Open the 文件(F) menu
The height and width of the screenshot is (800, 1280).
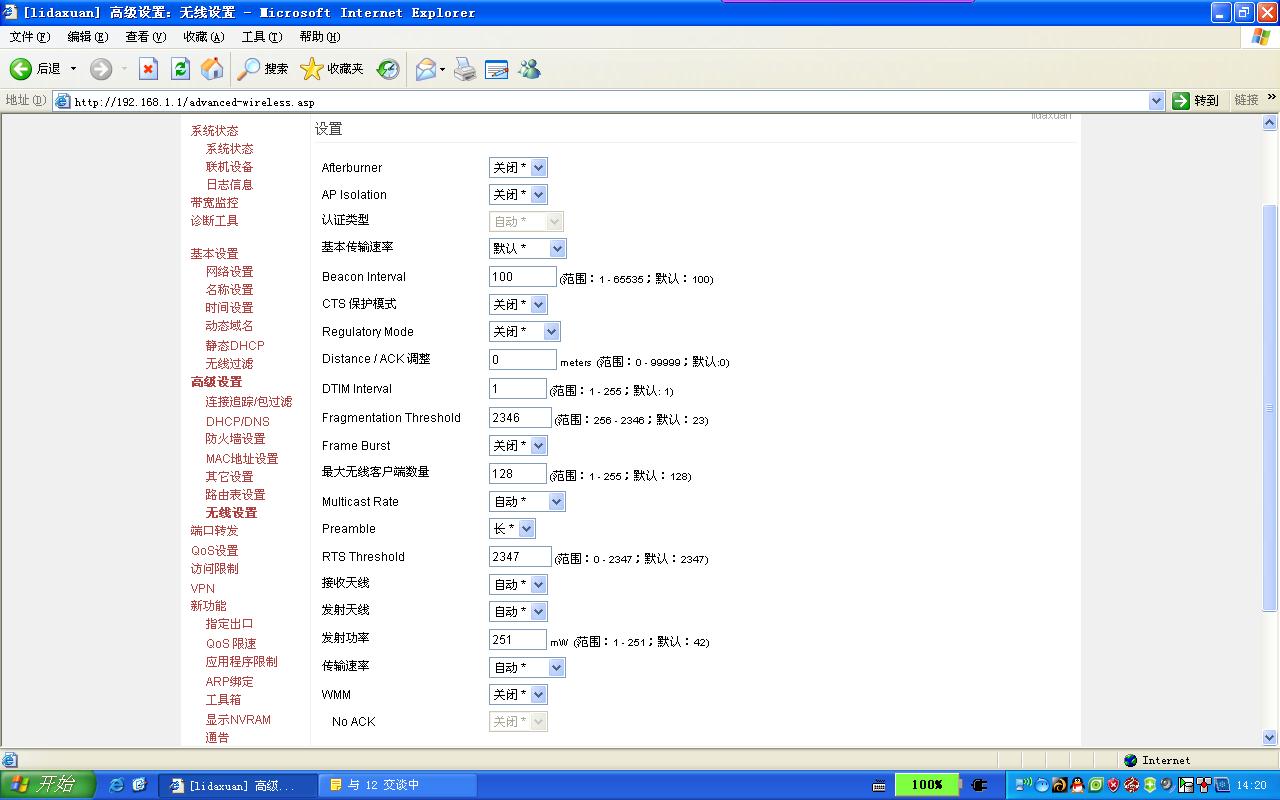[30, 37]
